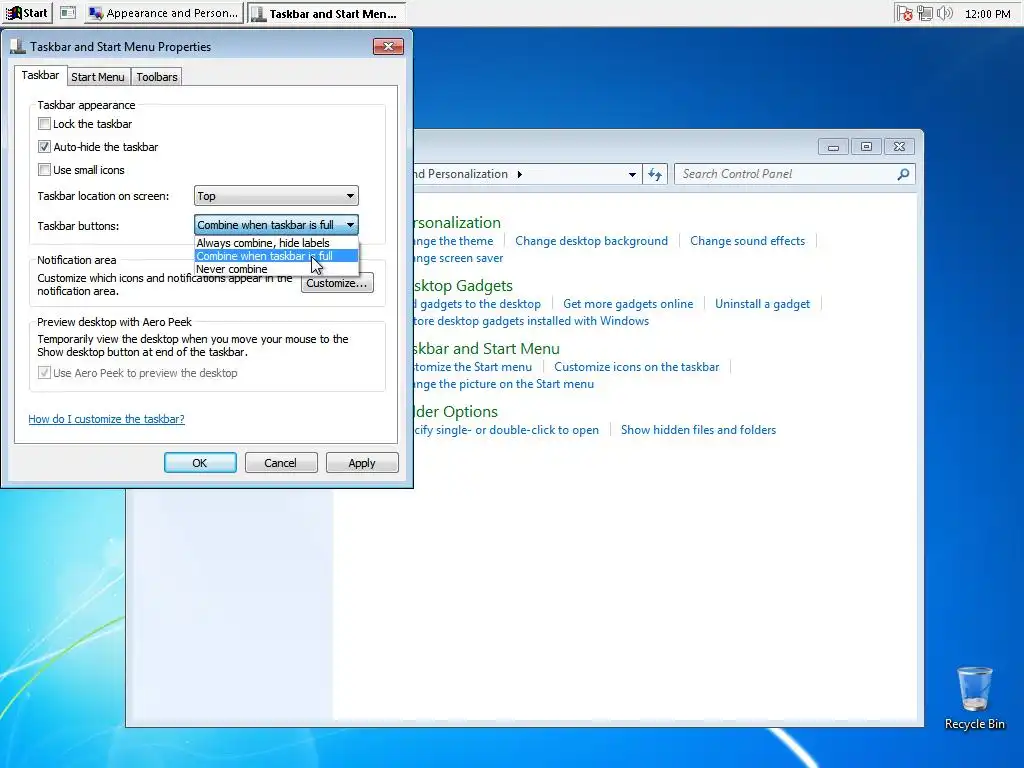The image size is (1024, 768).
Task: Open the Change screen saver link
Action: click(x=459, y=258)
